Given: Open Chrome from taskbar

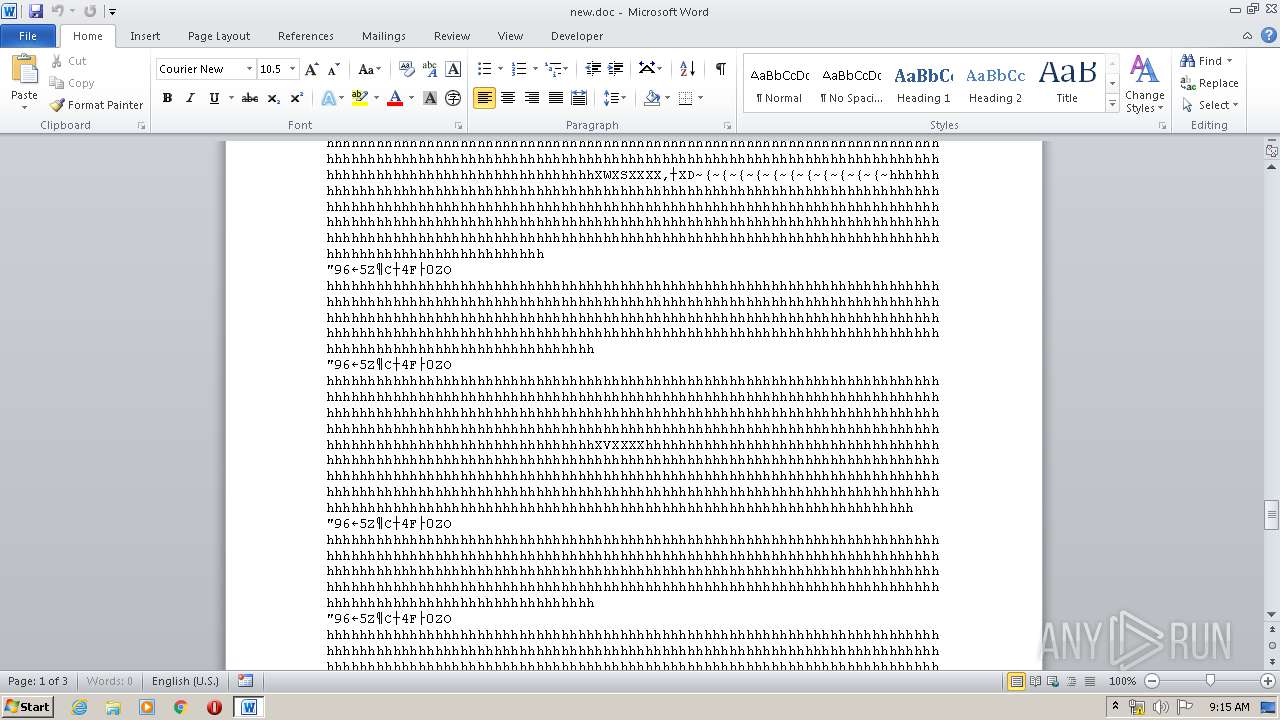Looking at the screenshot, I should pos(181,707).
